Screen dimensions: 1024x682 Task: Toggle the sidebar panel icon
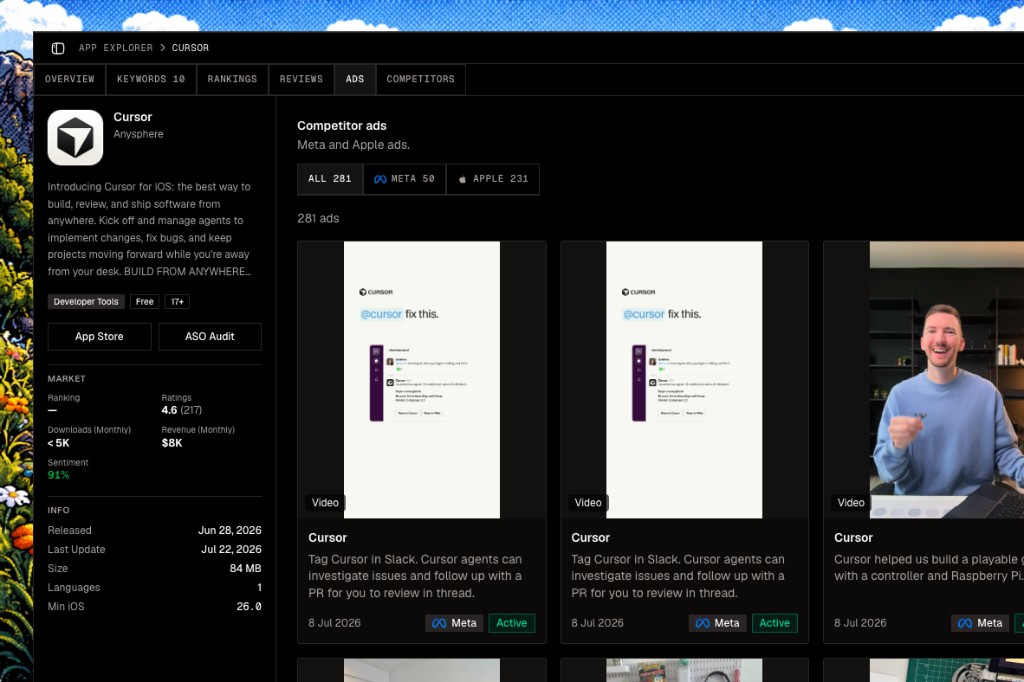coord(58,48)
